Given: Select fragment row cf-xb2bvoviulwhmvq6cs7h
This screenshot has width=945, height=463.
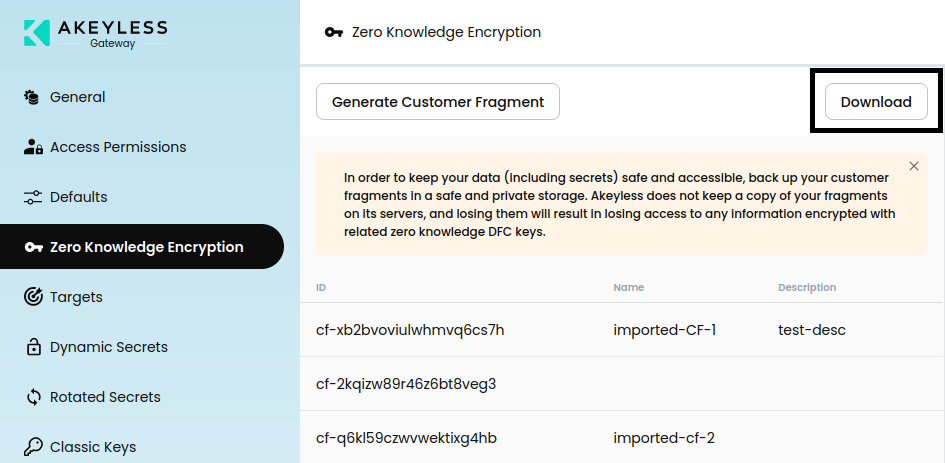Looking at the screenshot, I should click(410, 330).
